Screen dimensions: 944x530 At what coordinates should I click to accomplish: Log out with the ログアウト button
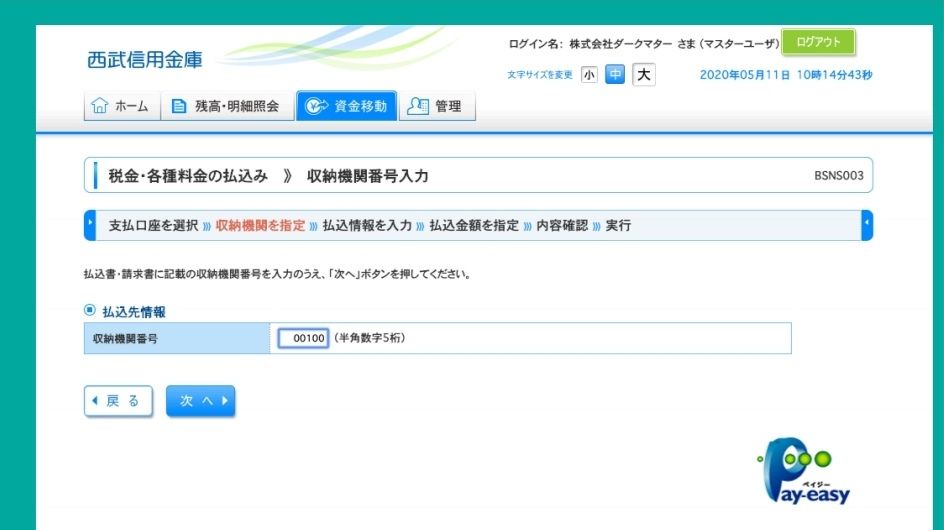[818, 42]
